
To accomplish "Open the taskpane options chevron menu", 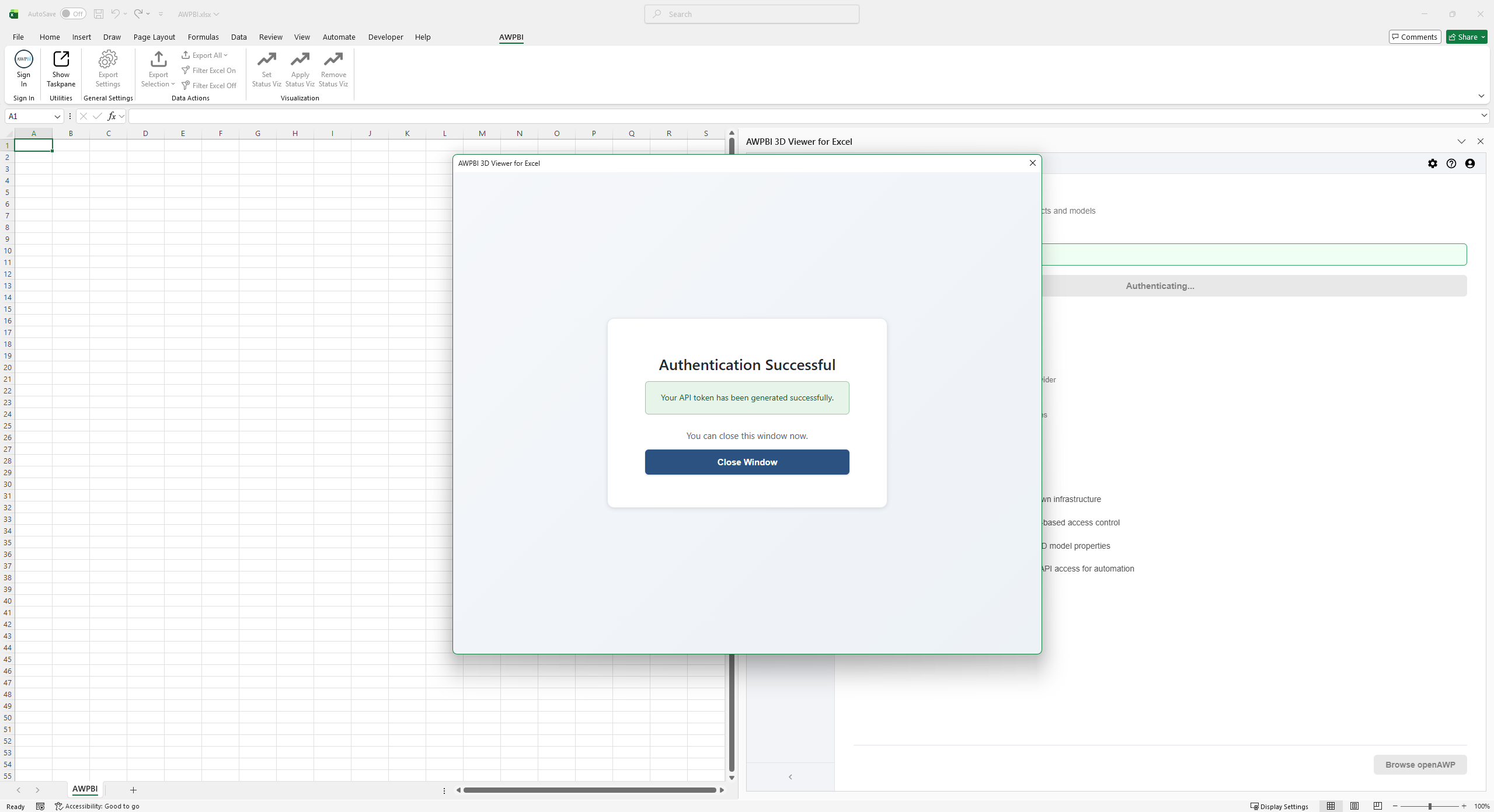I will point(1461,141).
